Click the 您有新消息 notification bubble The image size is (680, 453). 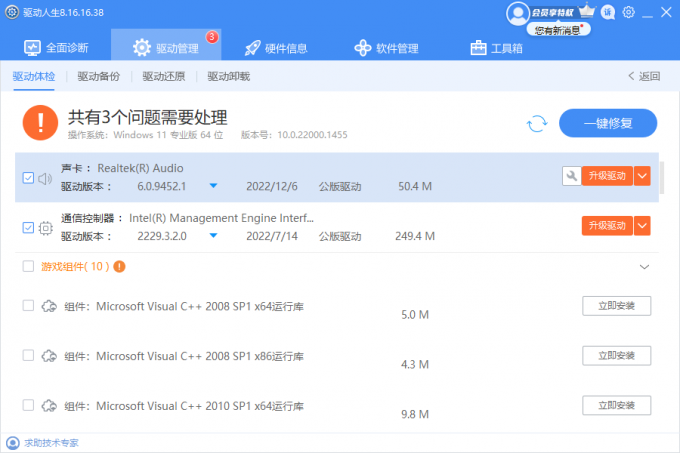click(559, 30)
